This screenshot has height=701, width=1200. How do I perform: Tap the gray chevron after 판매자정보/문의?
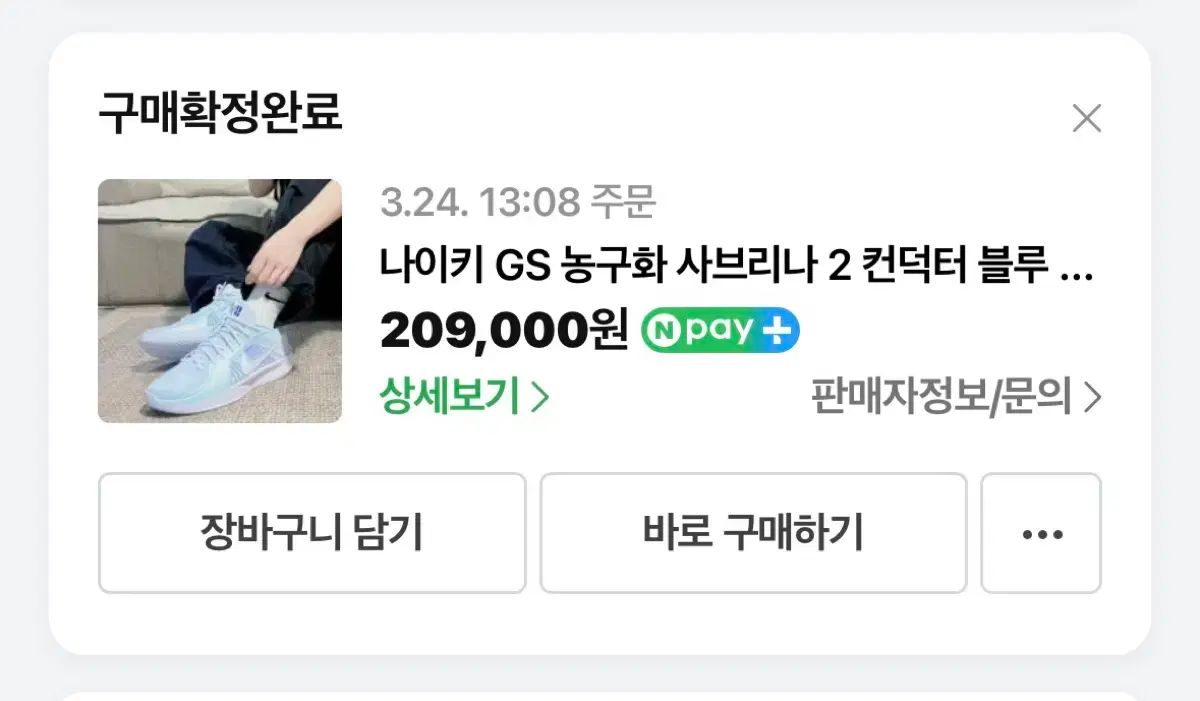point(1092,398)
